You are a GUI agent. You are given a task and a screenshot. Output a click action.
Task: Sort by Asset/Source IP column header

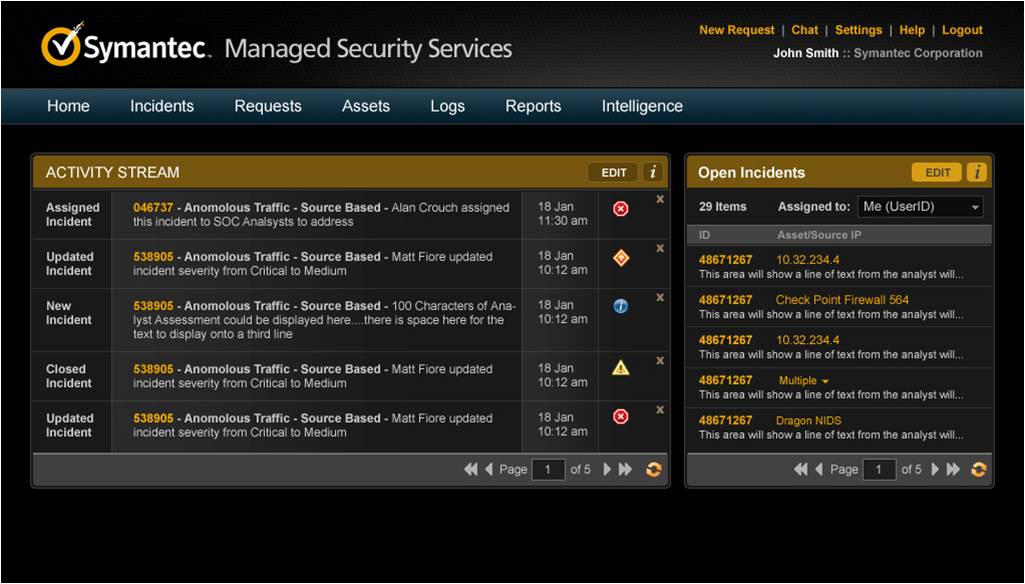[x=819, y=235]
